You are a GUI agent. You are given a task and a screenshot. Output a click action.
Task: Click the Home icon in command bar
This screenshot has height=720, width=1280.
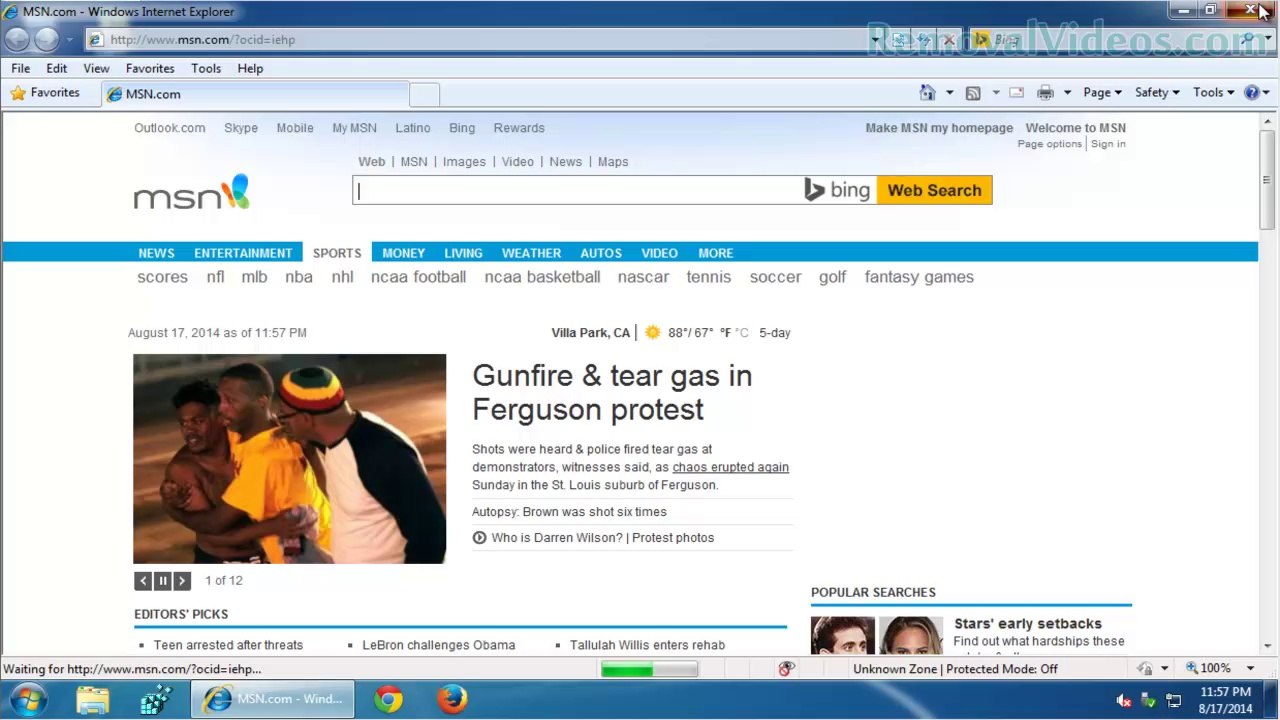point(928,93)
